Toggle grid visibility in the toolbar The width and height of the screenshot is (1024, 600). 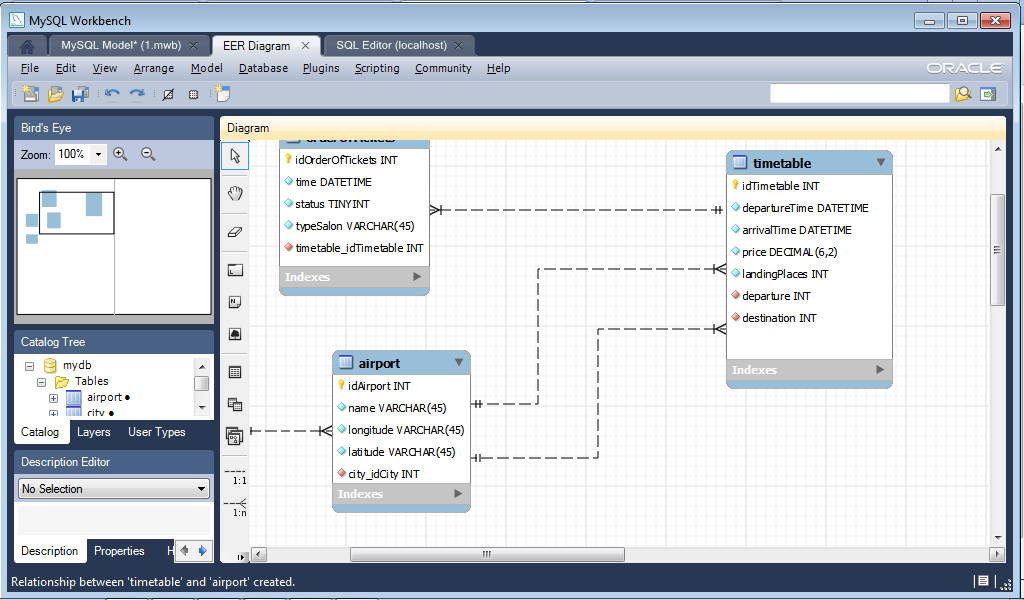click(168, 94)
